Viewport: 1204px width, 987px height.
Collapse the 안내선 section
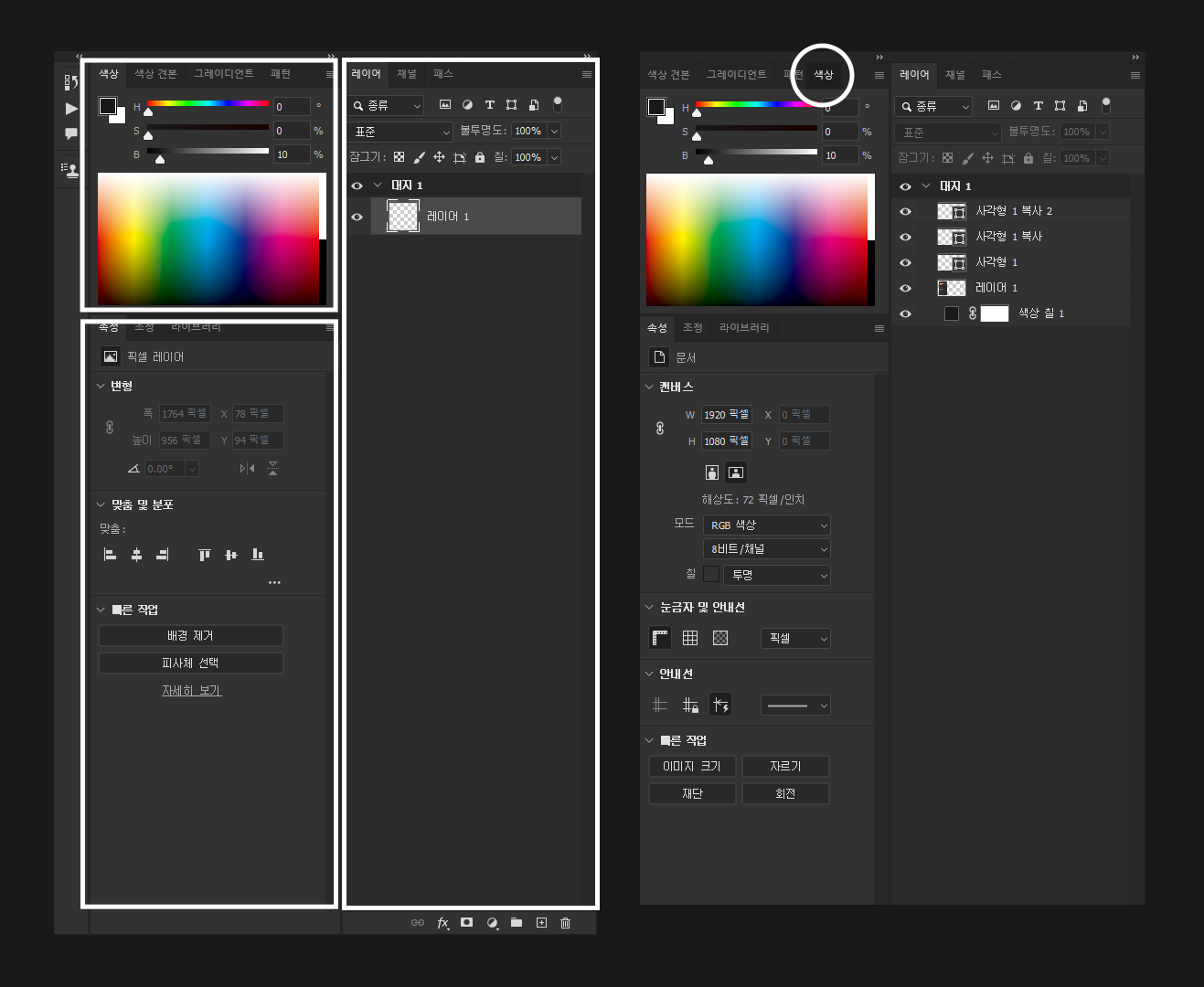click(649, 674)
